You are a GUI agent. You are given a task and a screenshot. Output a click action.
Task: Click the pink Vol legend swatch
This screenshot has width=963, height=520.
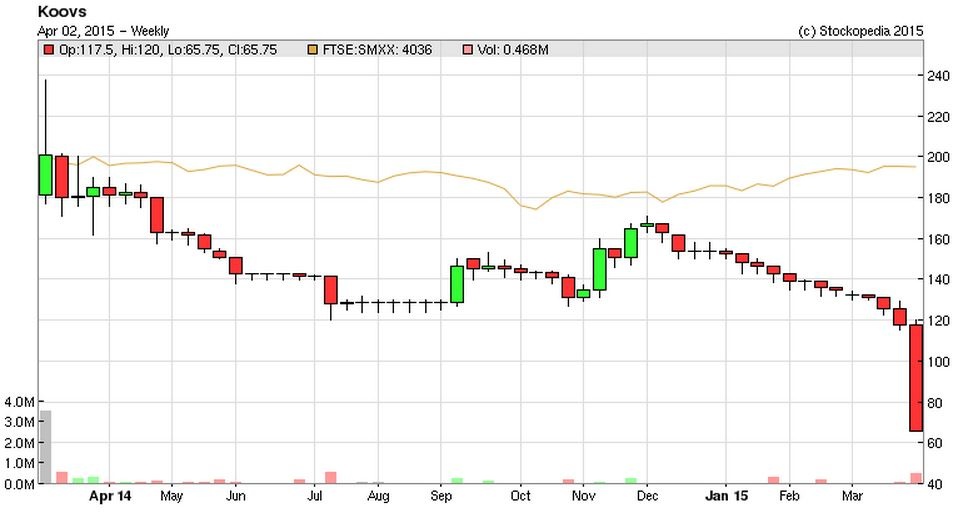coord(467,50)
